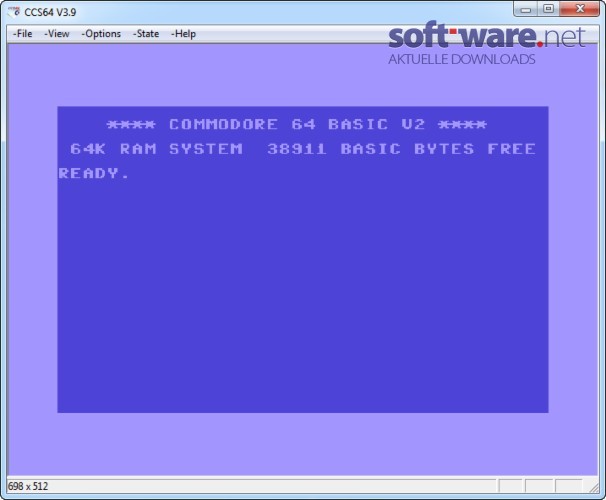Click the '38911 BASIC BYTES FREE' text
The image size is (606, 500).
click(402, 149)
